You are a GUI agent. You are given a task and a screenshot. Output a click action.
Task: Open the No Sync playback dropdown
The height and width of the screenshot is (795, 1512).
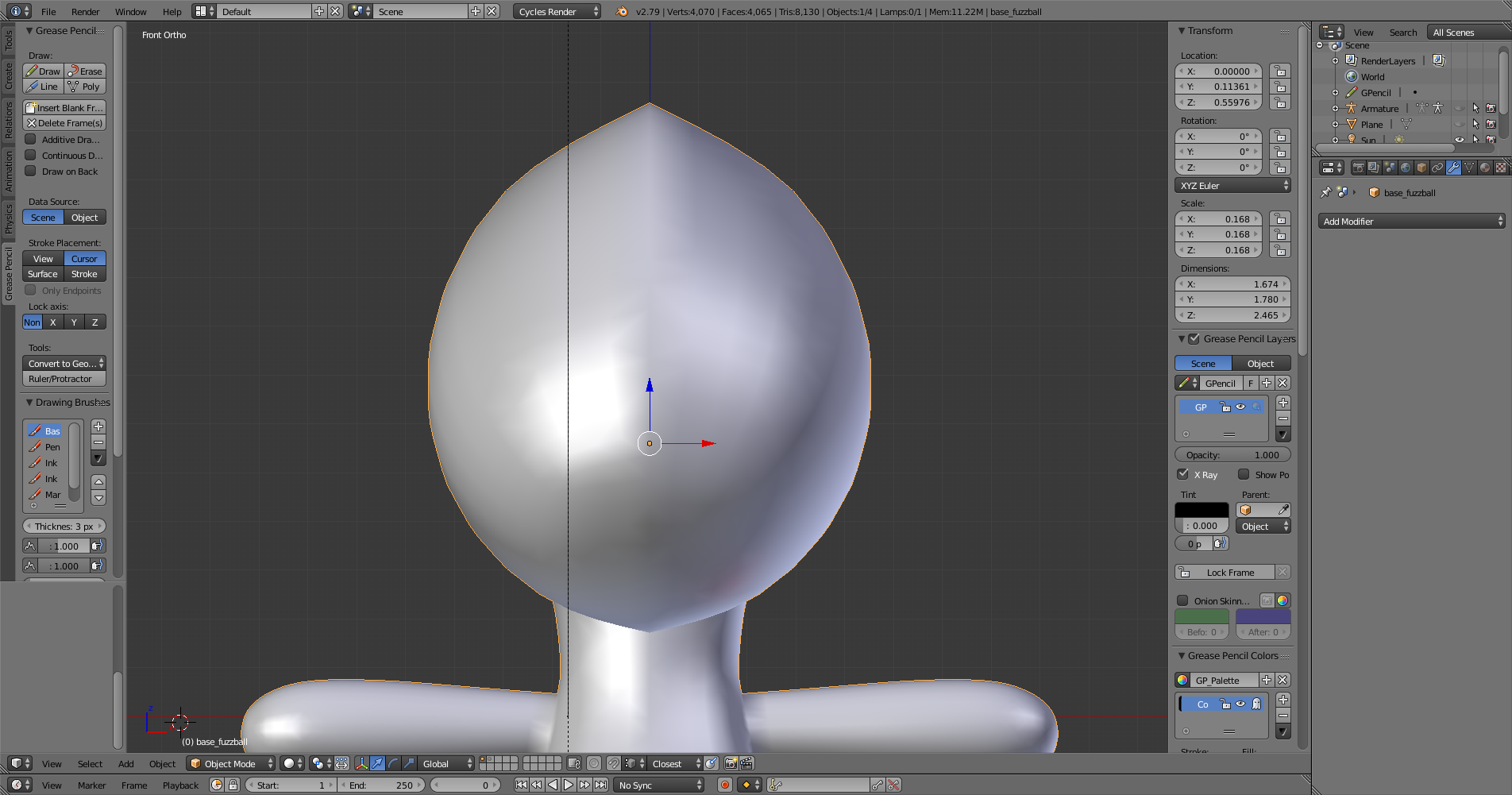[660, 785]
